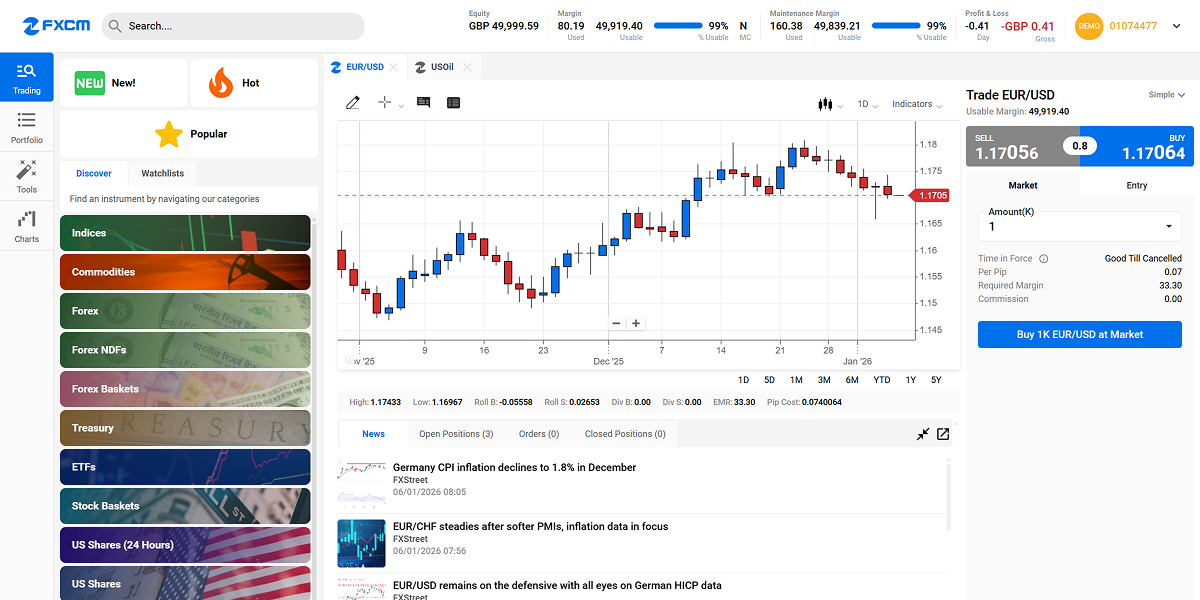Open the Indicators dropdown on the chart
This screenshot has width=1200, height=600.
pyautogui.click(x=916, y=103)
